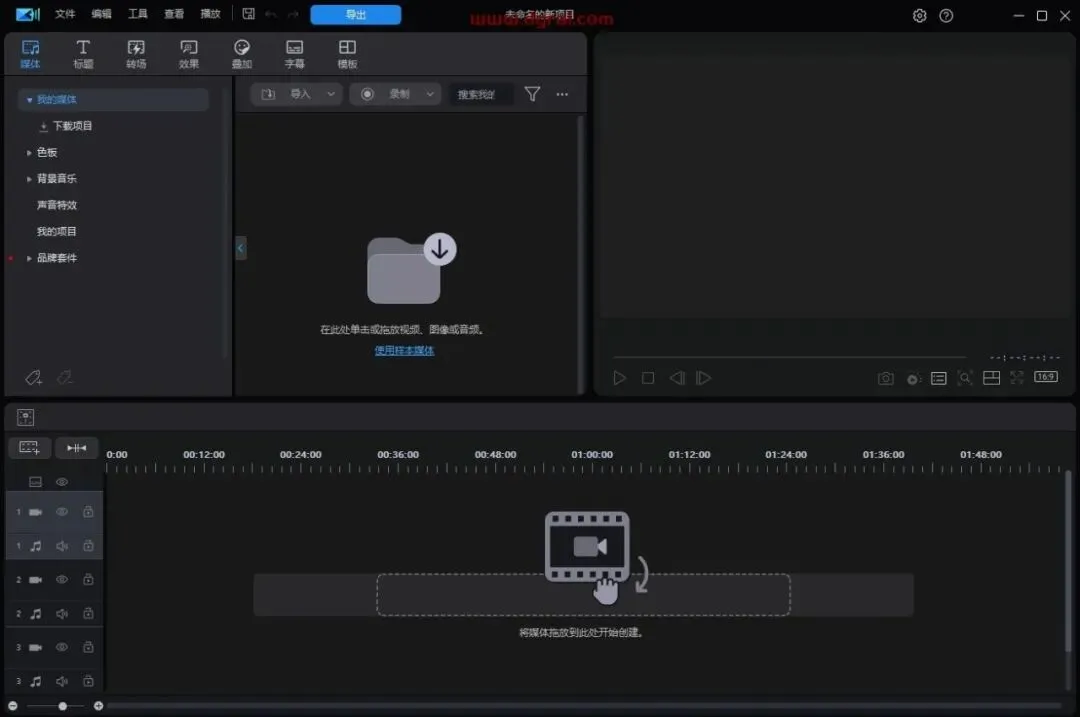Open settings via the gear icon
Screen dimensions: 1080x717
pos(920,15)
